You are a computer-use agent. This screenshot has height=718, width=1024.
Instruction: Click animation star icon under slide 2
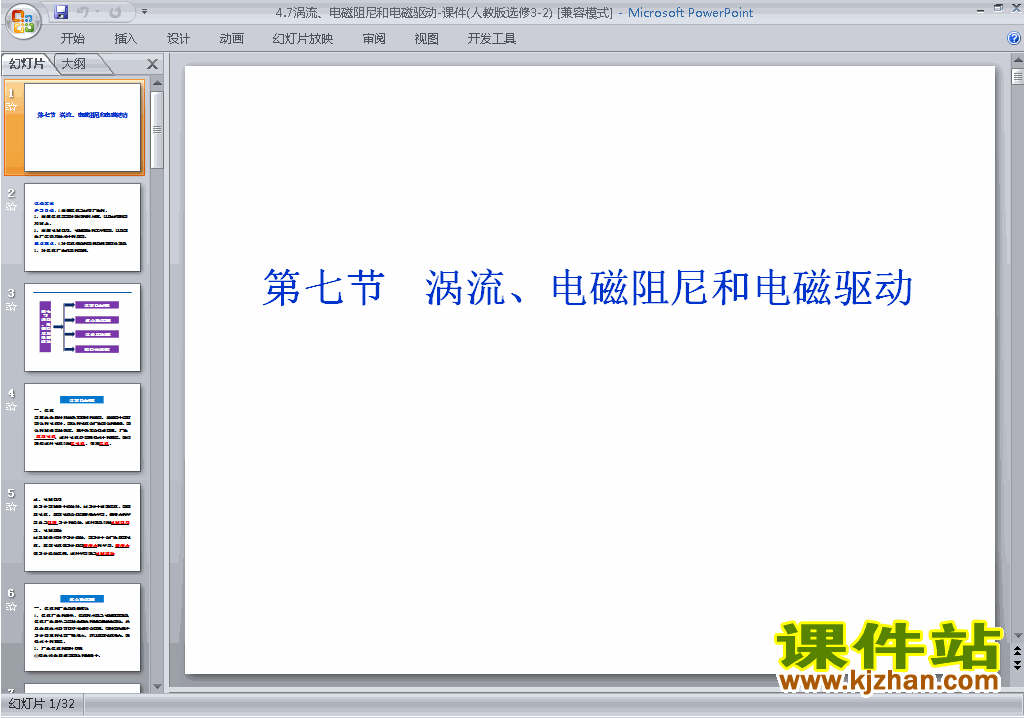click(x=11, y=206)
